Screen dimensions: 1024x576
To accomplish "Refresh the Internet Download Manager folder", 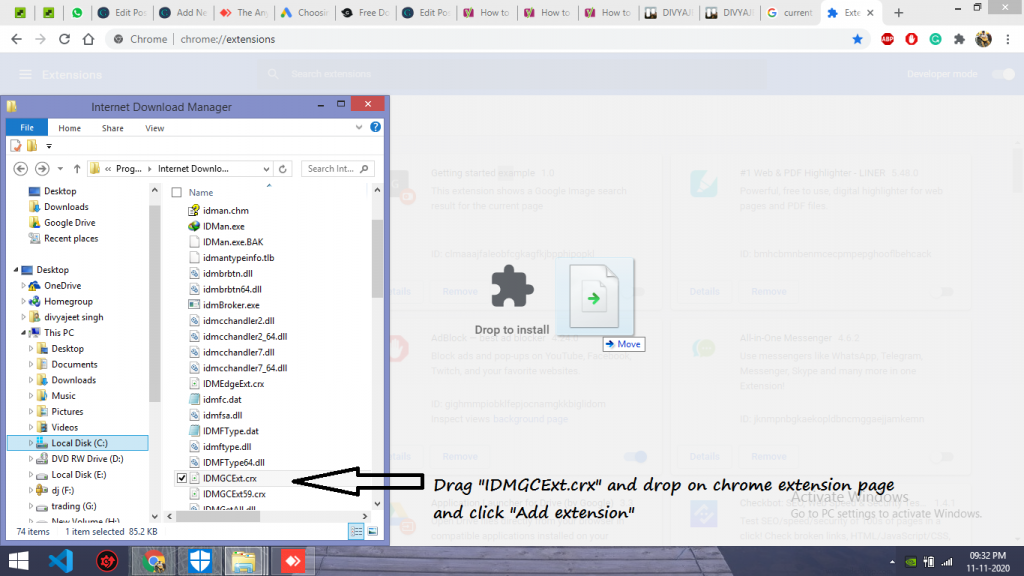I will pyautogui.click(x=283, y=168).
